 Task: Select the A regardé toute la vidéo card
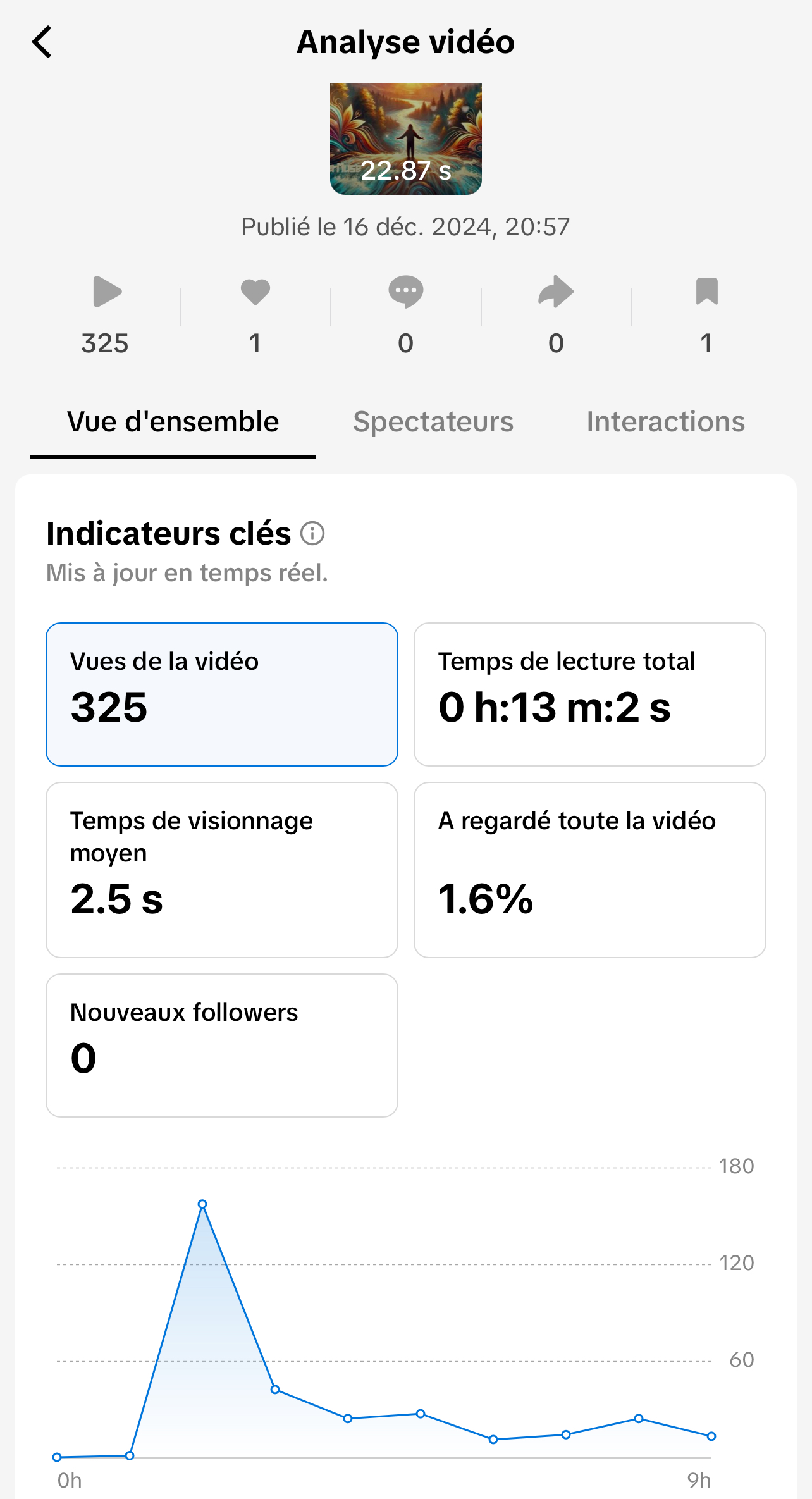[x=589, y=870]
